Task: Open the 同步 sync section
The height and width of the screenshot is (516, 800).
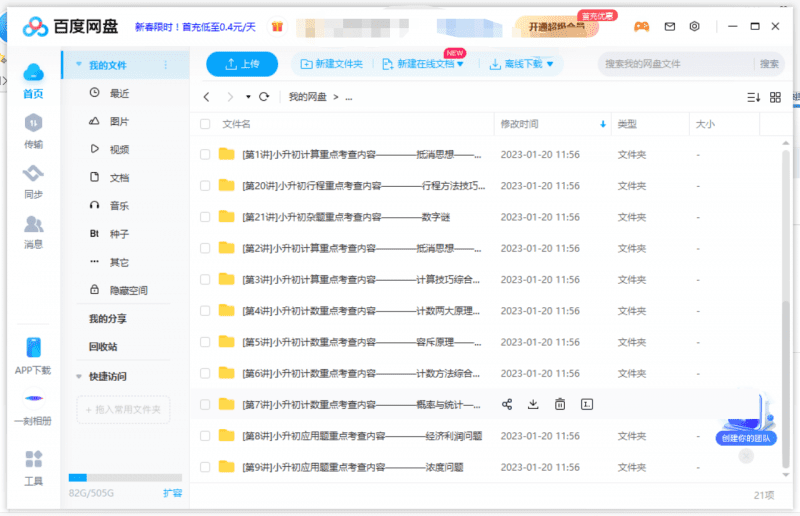Action: tap(34, 182)
